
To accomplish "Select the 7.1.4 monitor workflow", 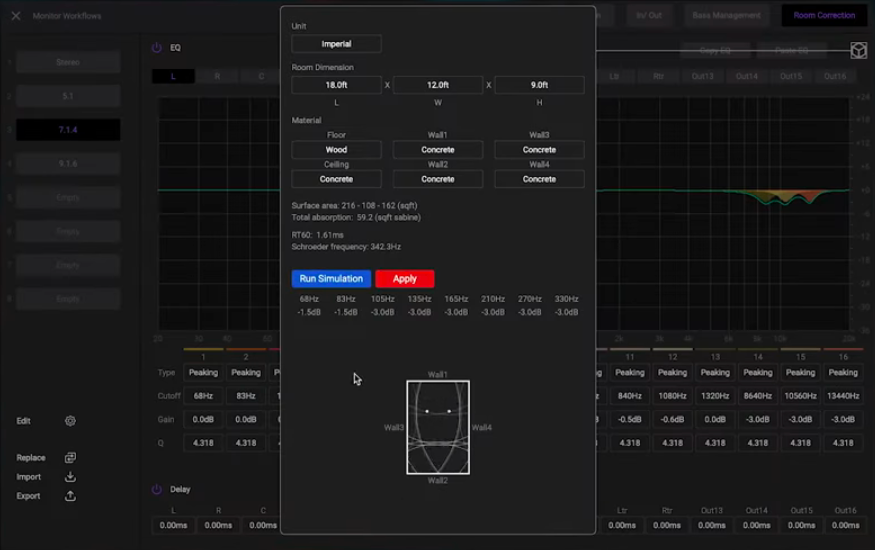I will (x=68, y=130).
